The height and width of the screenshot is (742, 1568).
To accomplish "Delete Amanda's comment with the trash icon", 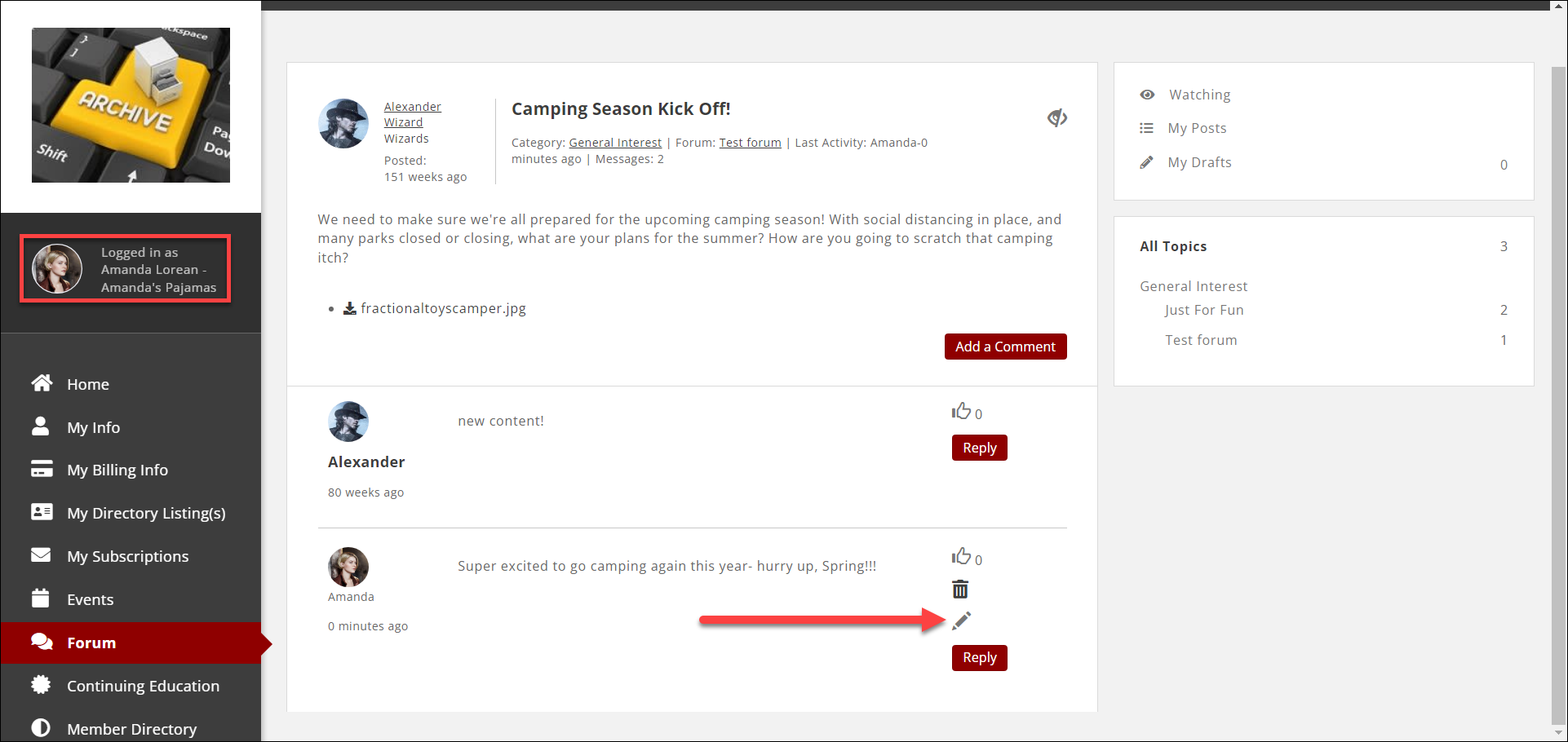I will coord(960,589).
